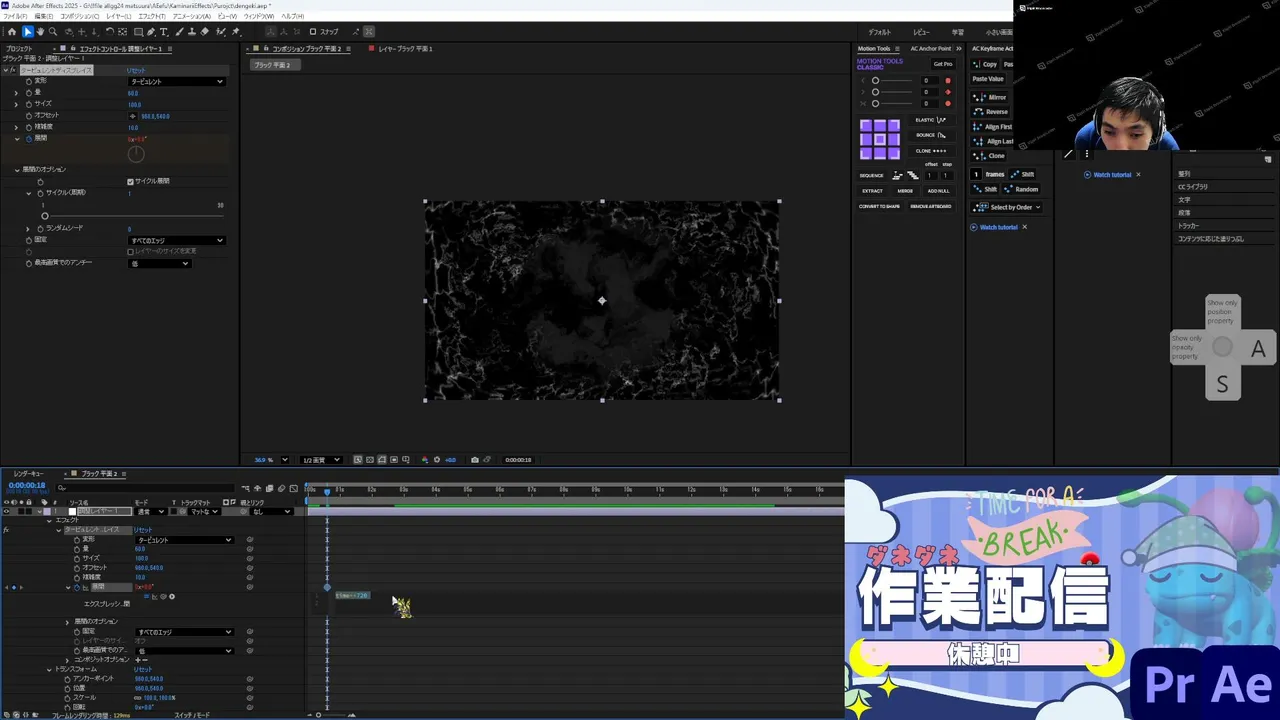The image size is (1280, 720).
Task: Click Mirror keyframes in AC Keyframe panel
Action: click(991, 97)
